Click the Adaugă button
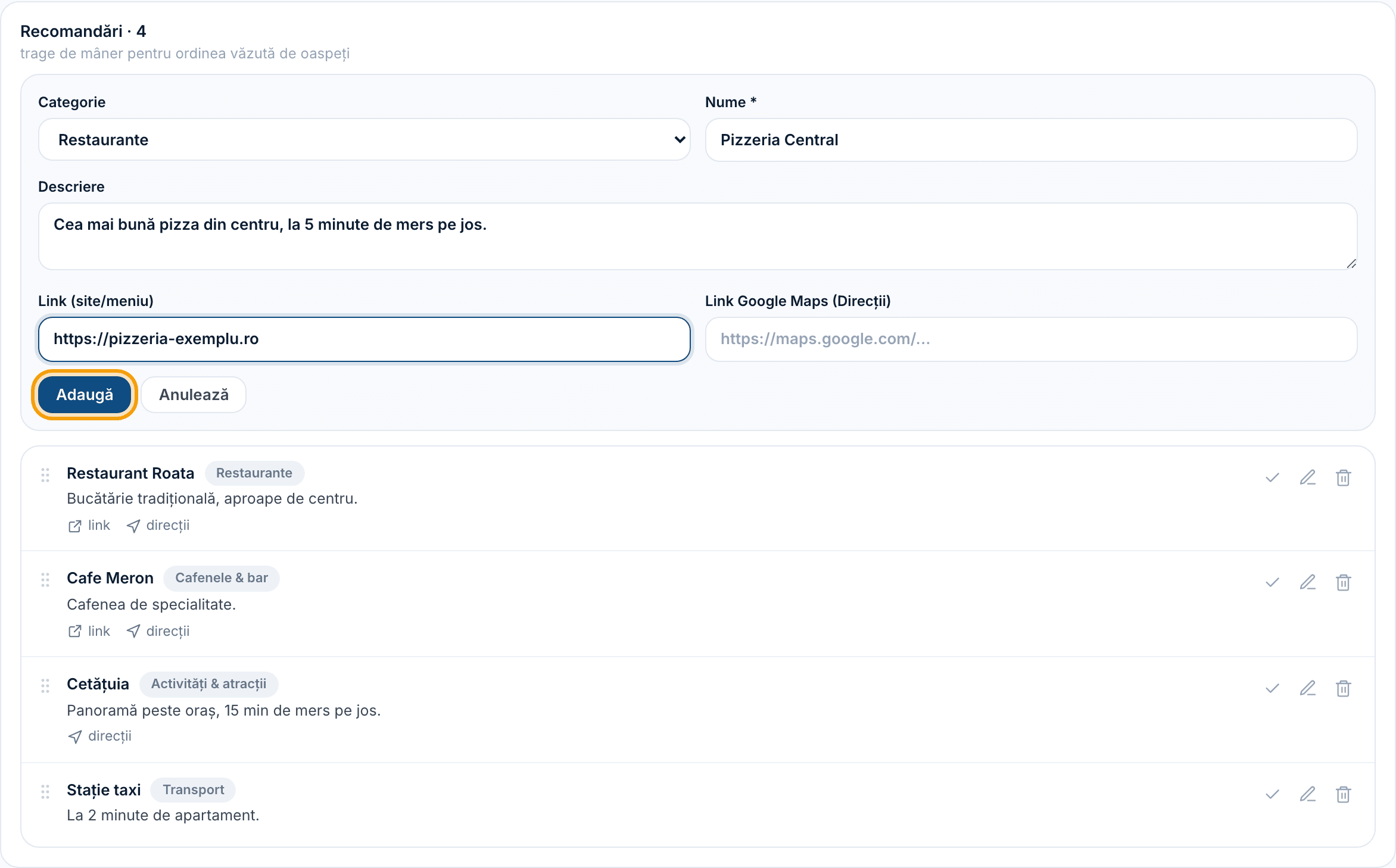 coord(85,395)
